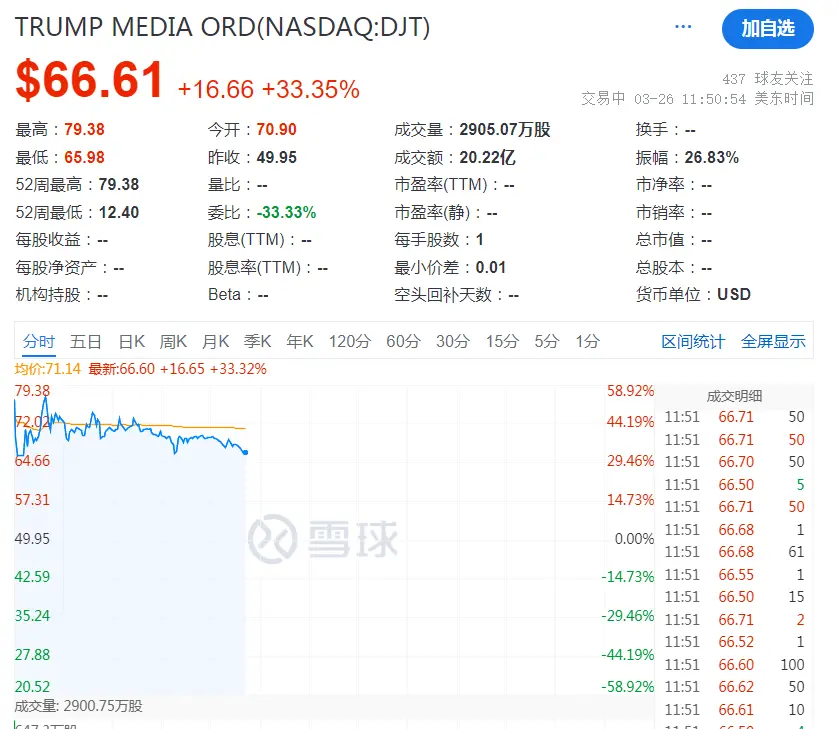Select the 120分 interval tab

(350, 342)
